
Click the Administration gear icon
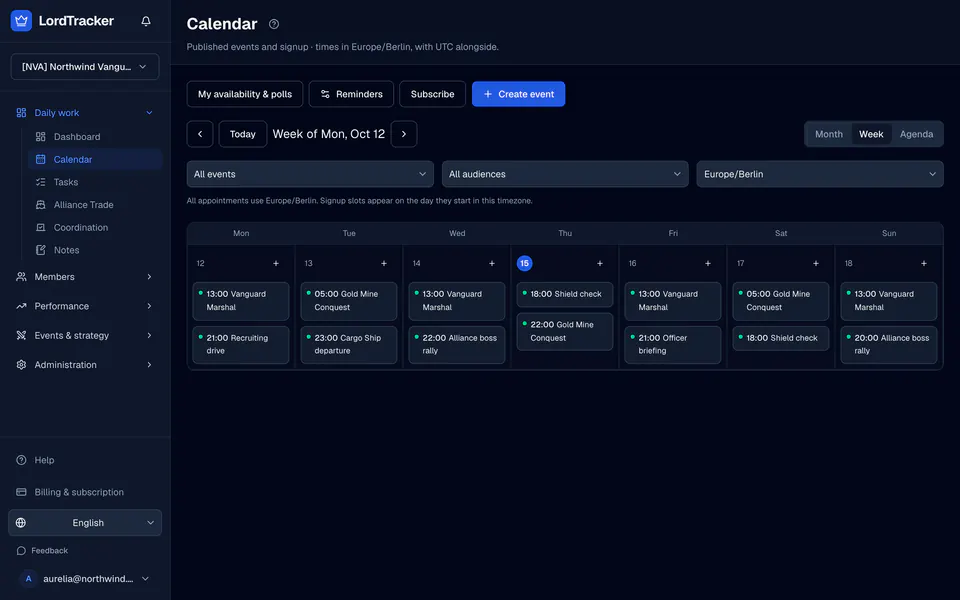point(21,365)
